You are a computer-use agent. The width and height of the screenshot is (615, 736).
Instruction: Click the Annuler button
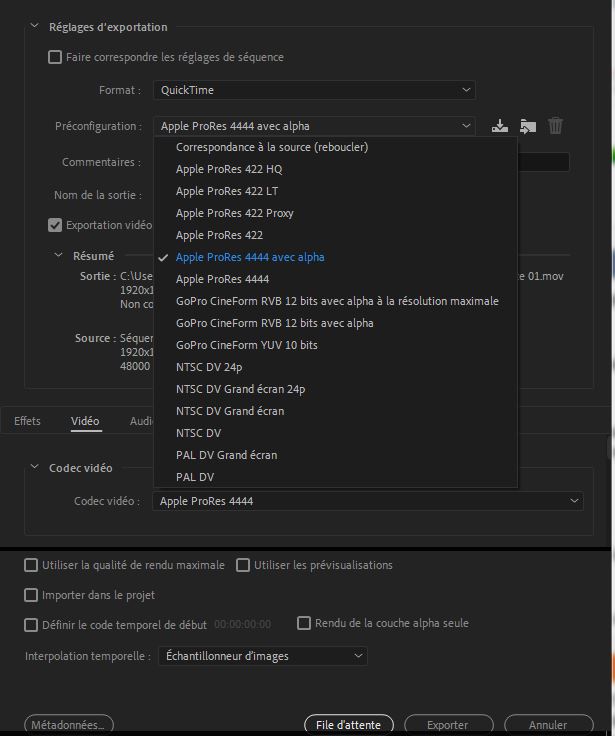[x=548, y=725]
